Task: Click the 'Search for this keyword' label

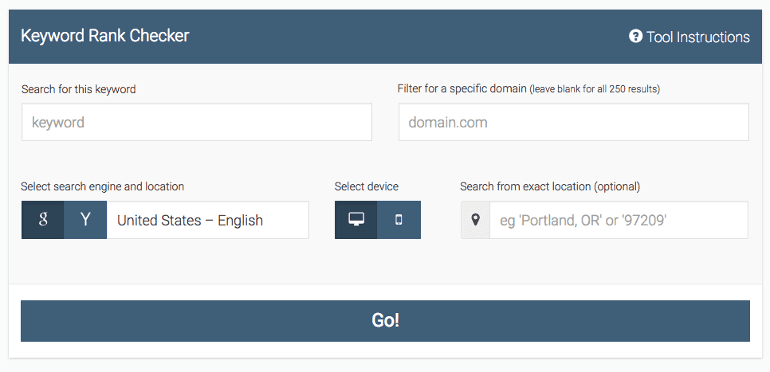Action: pyautogui.click(x=79, y=89)
